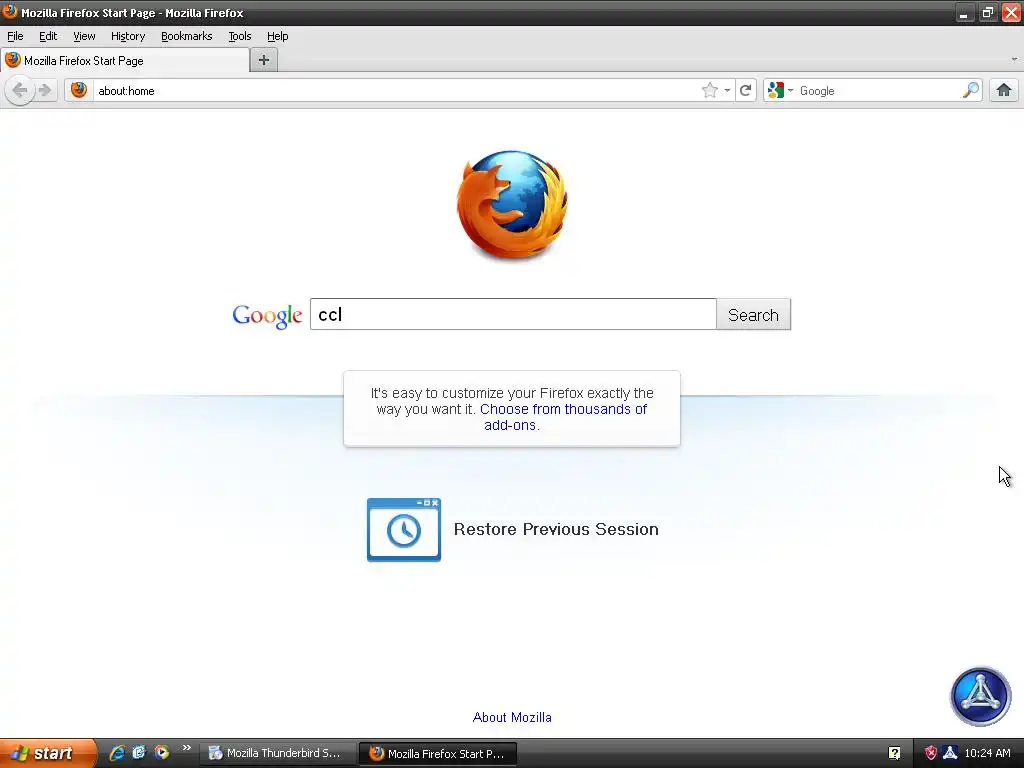
Task: Open the Tools menu
Action: coord(240,36)
